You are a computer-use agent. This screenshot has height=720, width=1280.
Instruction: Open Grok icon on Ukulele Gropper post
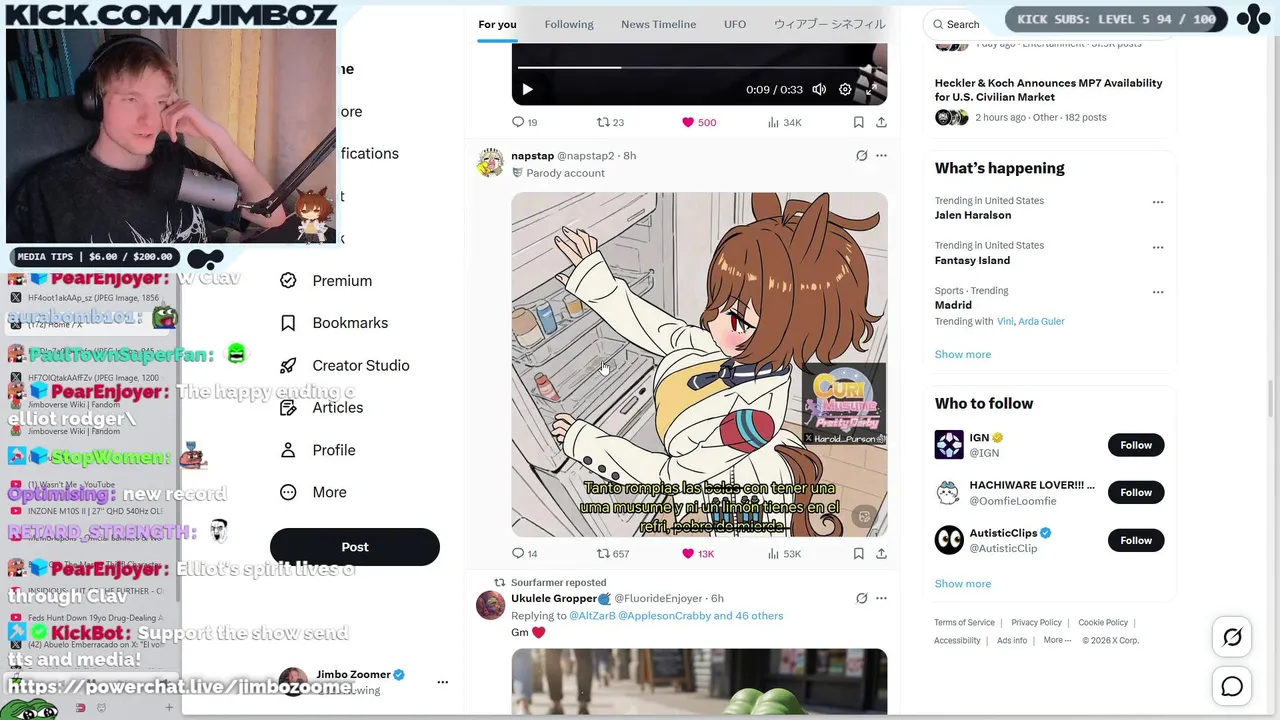(861, 598)
